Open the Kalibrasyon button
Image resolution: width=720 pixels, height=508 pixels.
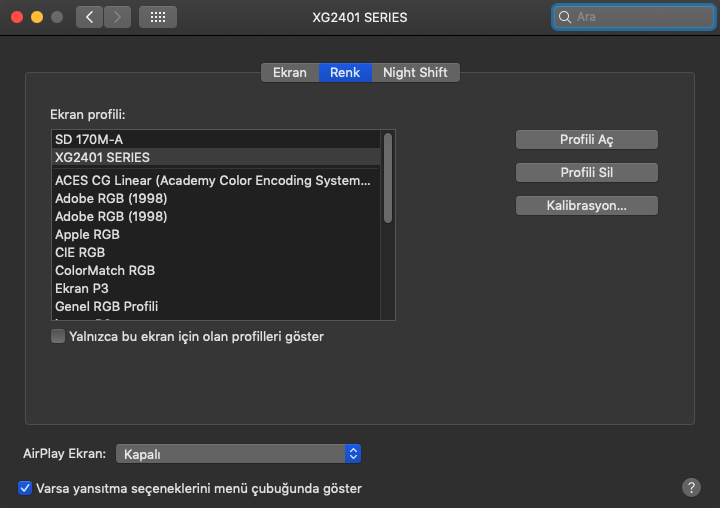(586, 205)
